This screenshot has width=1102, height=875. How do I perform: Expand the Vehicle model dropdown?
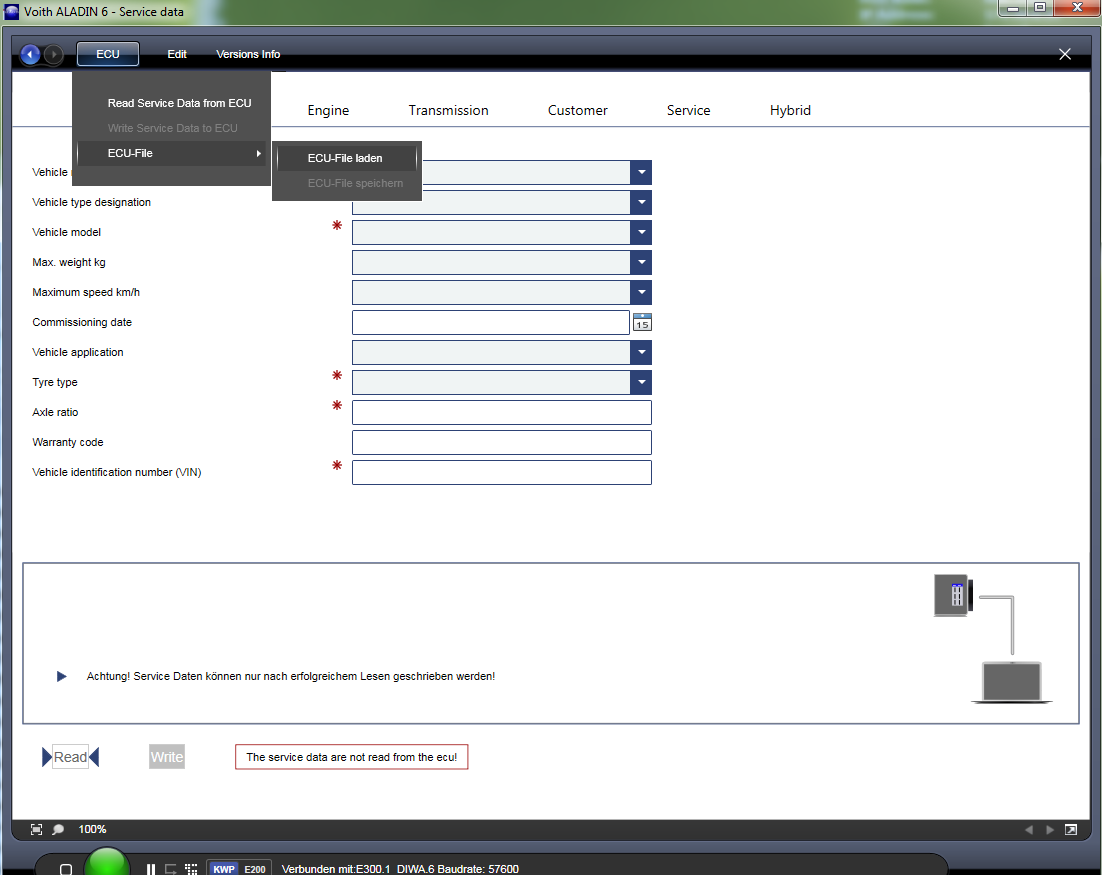pyautogui.click(x=641, y=233)
